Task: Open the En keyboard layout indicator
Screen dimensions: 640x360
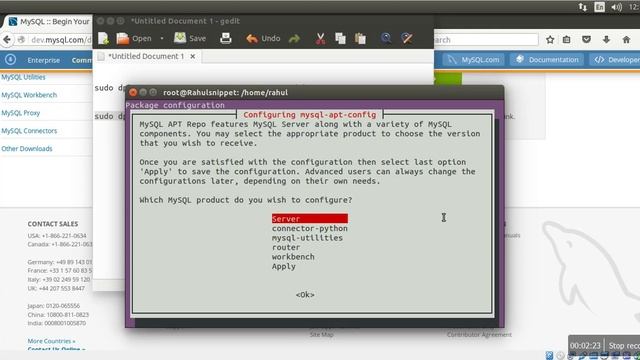Action: 599,7
